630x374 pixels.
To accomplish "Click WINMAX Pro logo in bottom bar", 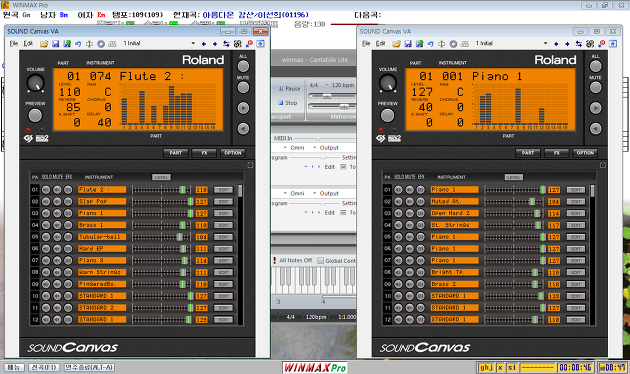I will tap(315, 368).
